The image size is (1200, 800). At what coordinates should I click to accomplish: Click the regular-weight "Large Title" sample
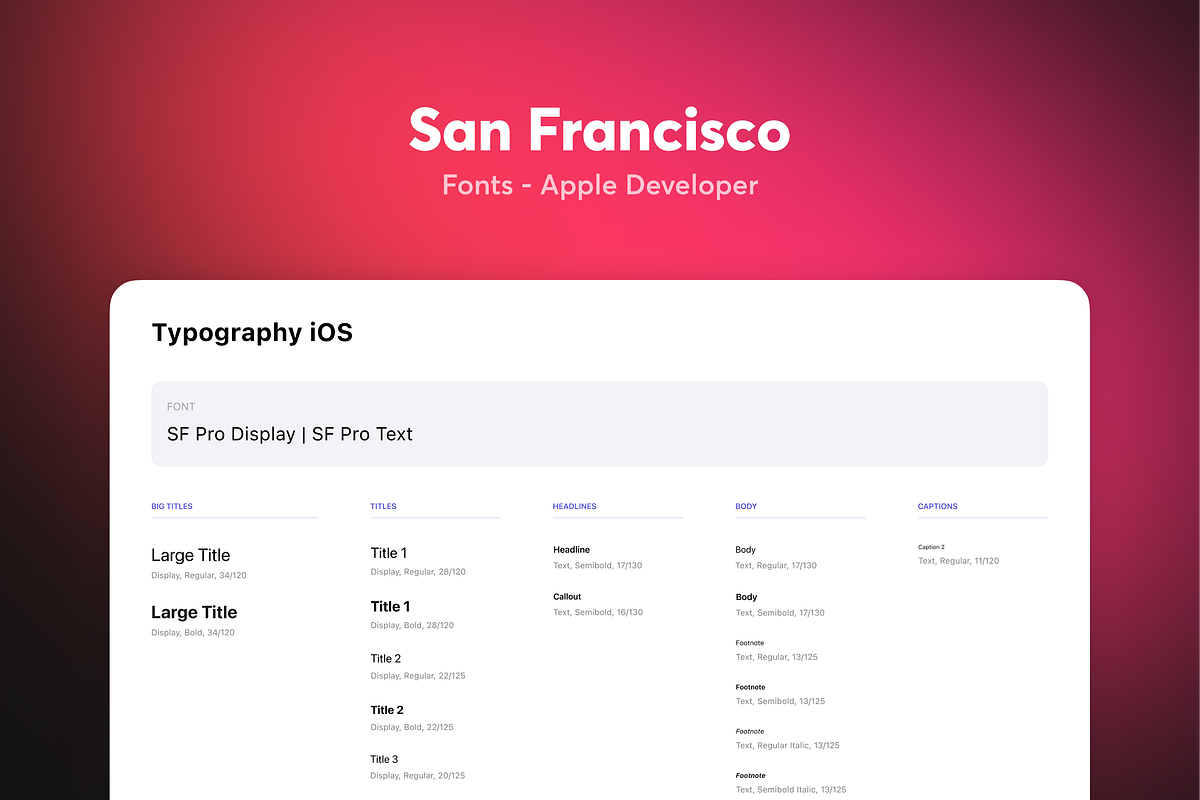coord(191,555)
